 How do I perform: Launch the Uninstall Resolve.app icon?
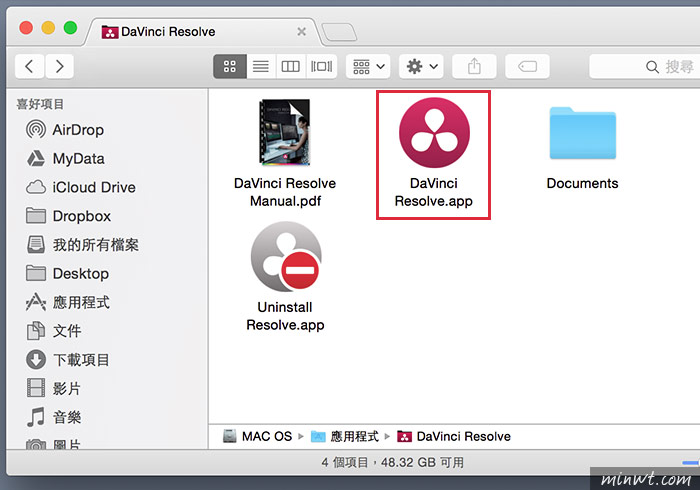pyautogui.click(x=286, y=256)
